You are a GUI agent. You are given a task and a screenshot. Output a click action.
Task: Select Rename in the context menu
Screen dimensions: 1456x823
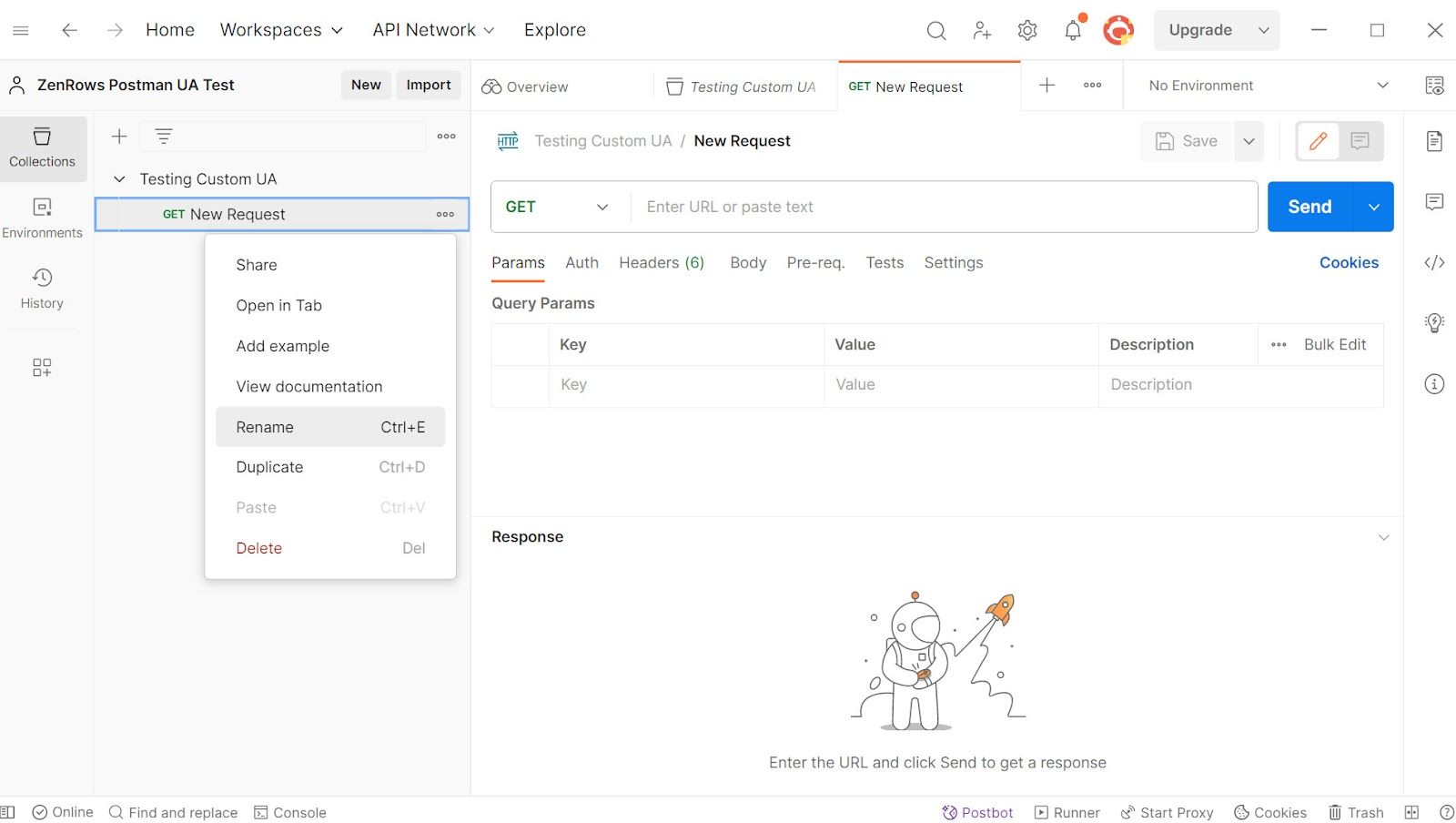(330, 427)
